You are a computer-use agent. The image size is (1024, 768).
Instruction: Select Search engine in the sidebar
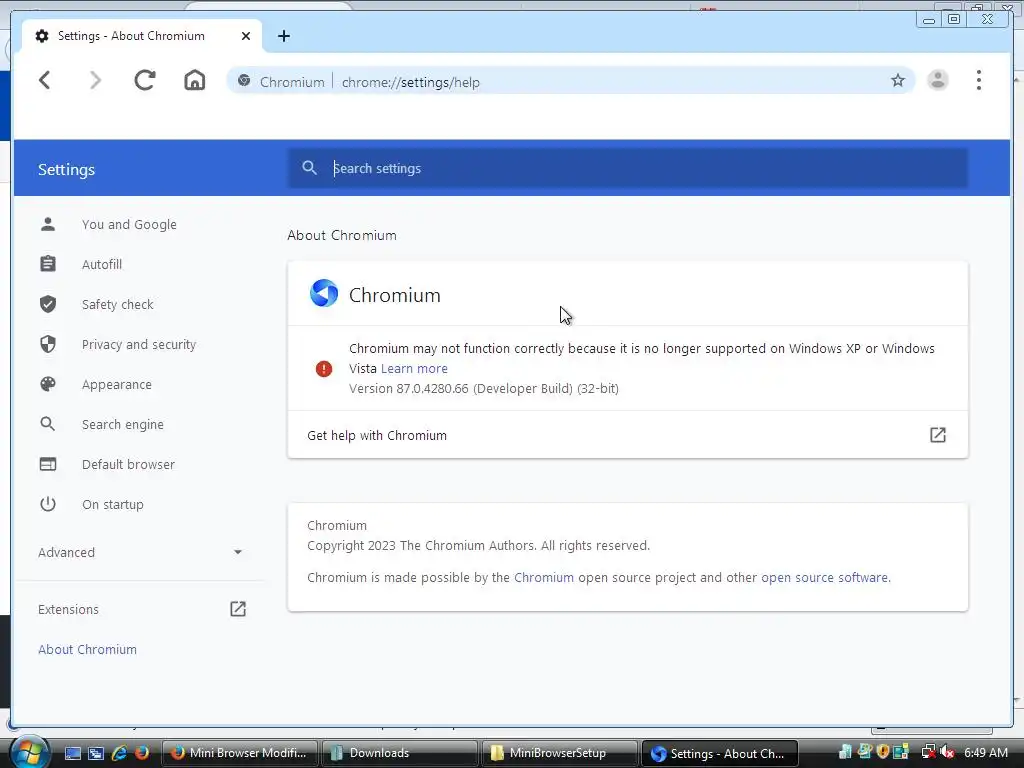click(123, 424)
